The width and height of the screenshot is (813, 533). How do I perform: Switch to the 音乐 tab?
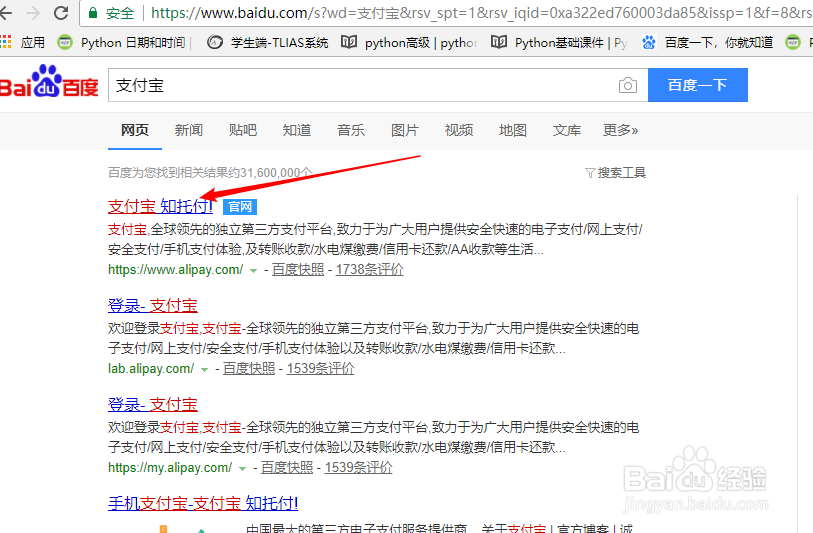[x=351, y=130]
